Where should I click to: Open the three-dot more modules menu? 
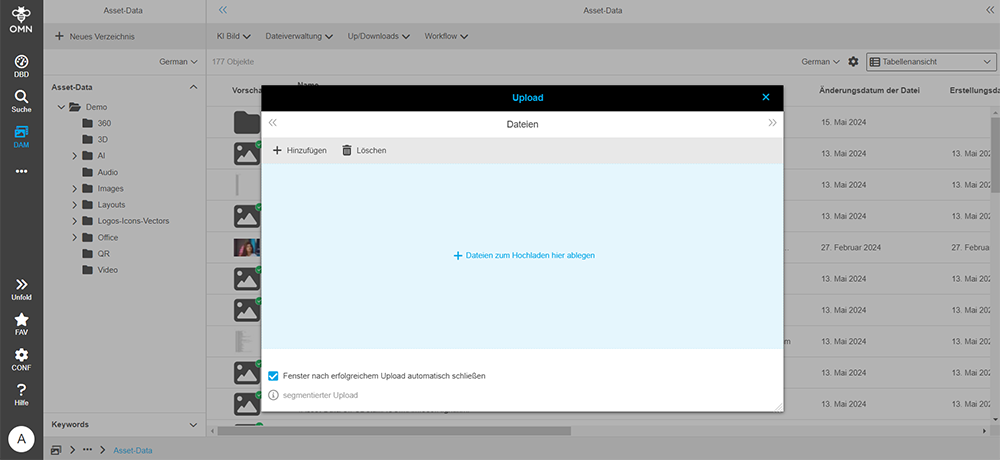21,171
